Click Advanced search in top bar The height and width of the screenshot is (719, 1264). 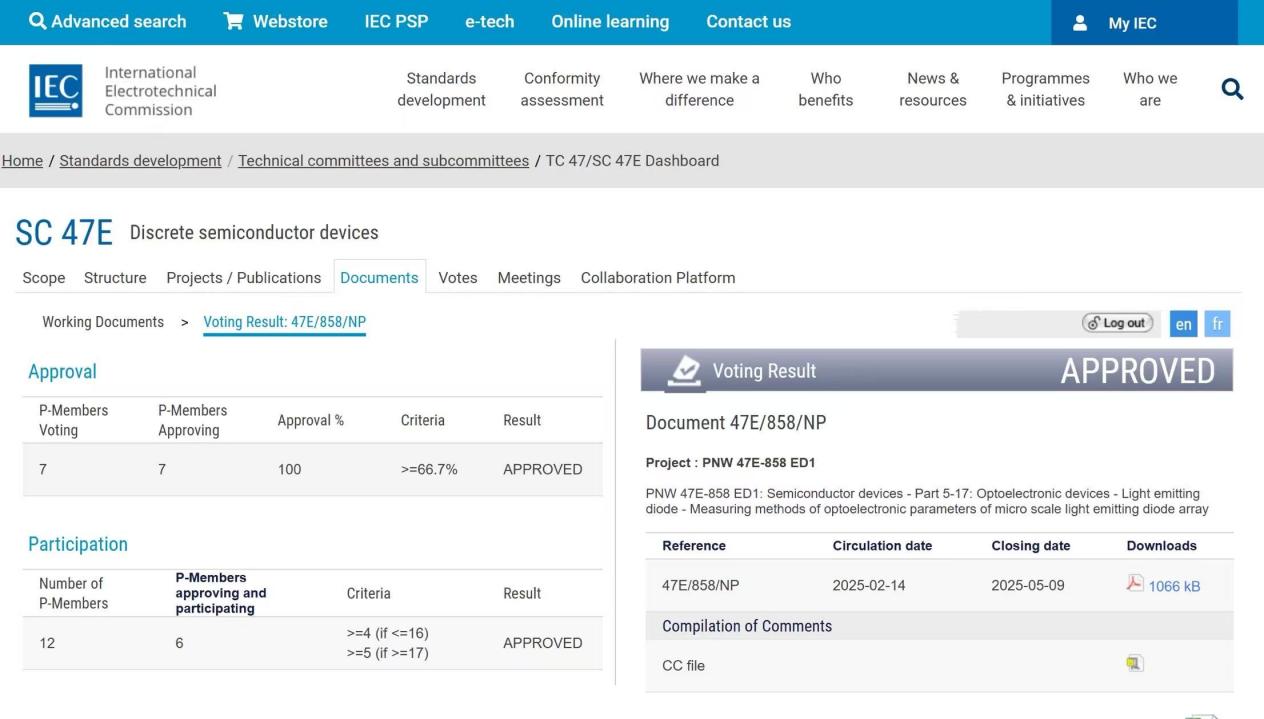tap(108, 22)
